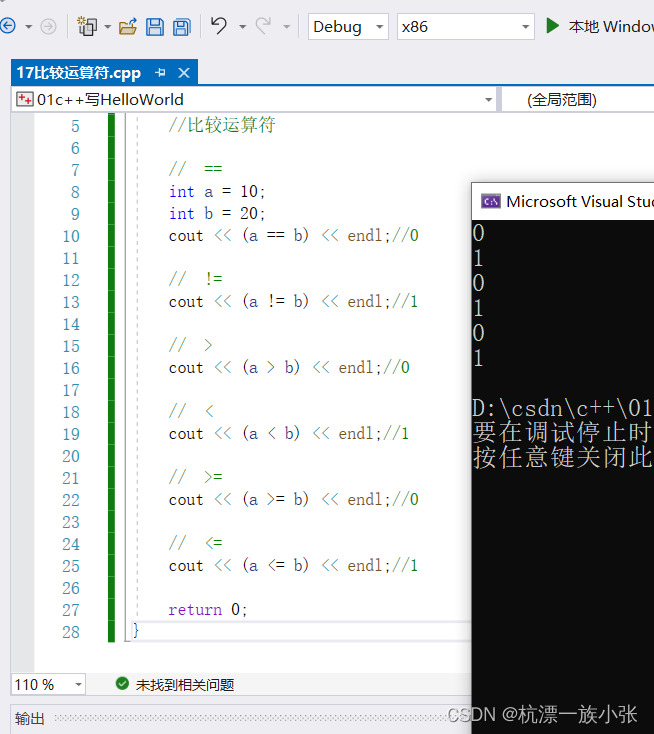654x734 pixels.
Task: Click line number 28 in the gutter
Action: click(x=71, y=632)
